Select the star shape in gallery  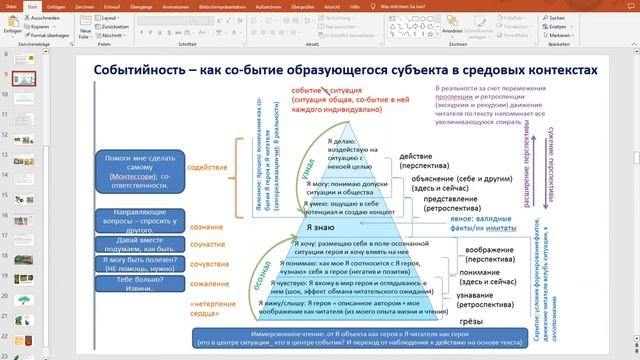[430, 34]
